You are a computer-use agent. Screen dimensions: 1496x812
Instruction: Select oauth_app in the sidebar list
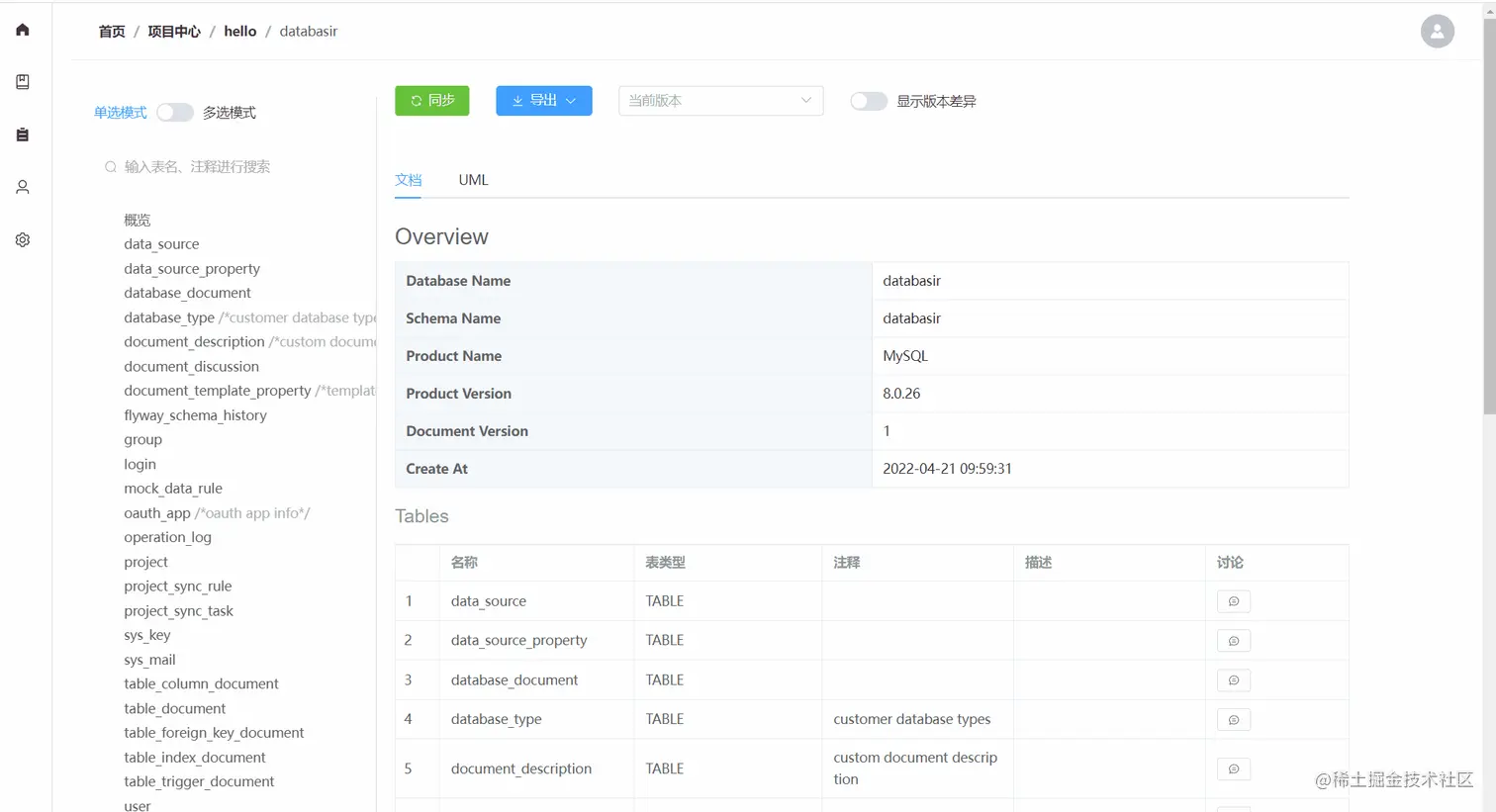coord(157,513)
